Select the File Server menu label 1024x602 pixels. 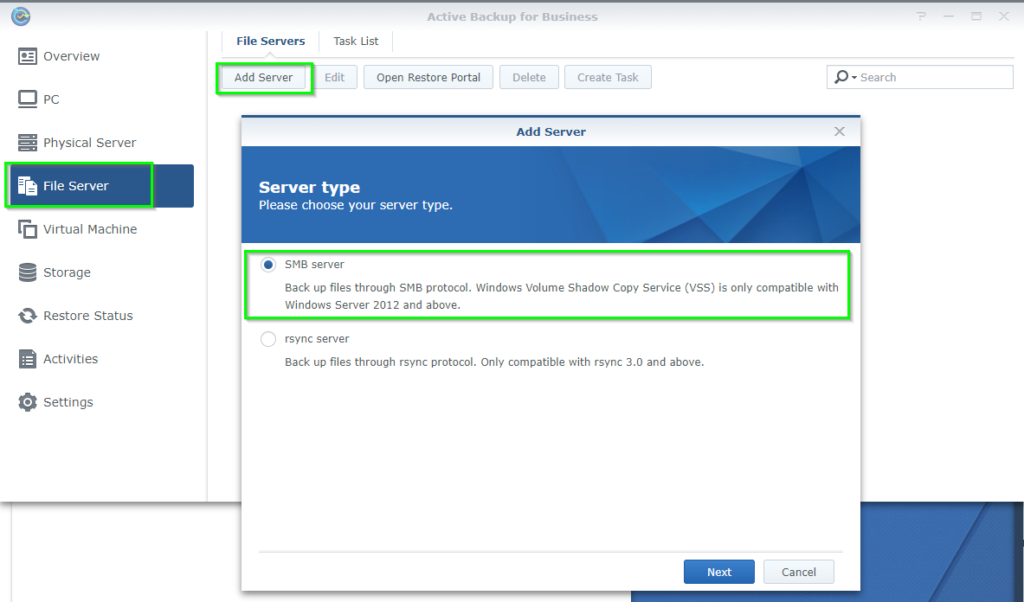pyautogui.click(x=76, y=186)
